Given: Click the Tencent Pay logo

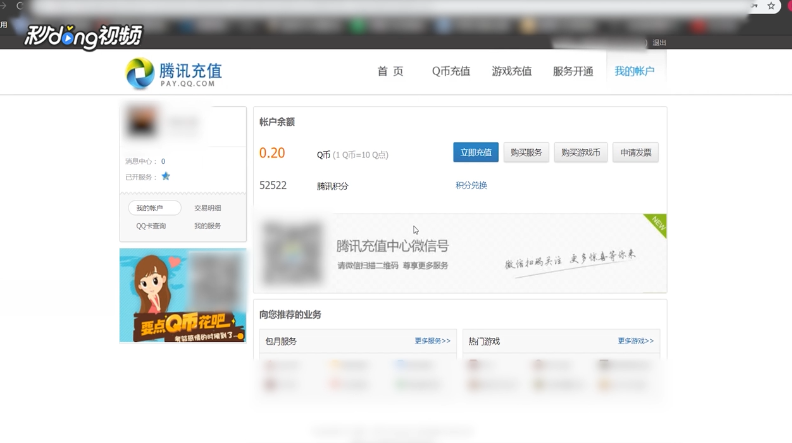Looking at the screenshot, I should coord(174,73).
